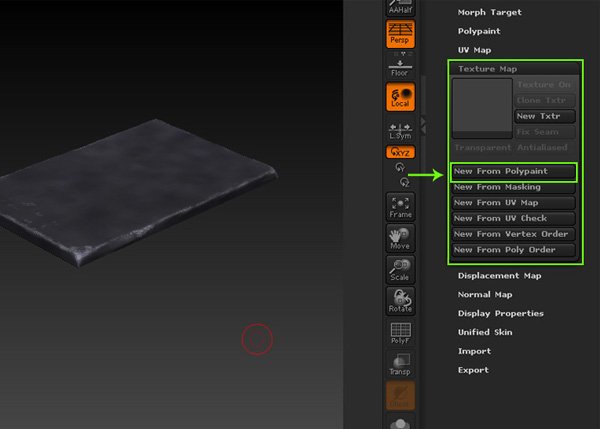The image size is (600, 429).
Task: Expand the Displacement Map subpalette
Action: point(499,276)
